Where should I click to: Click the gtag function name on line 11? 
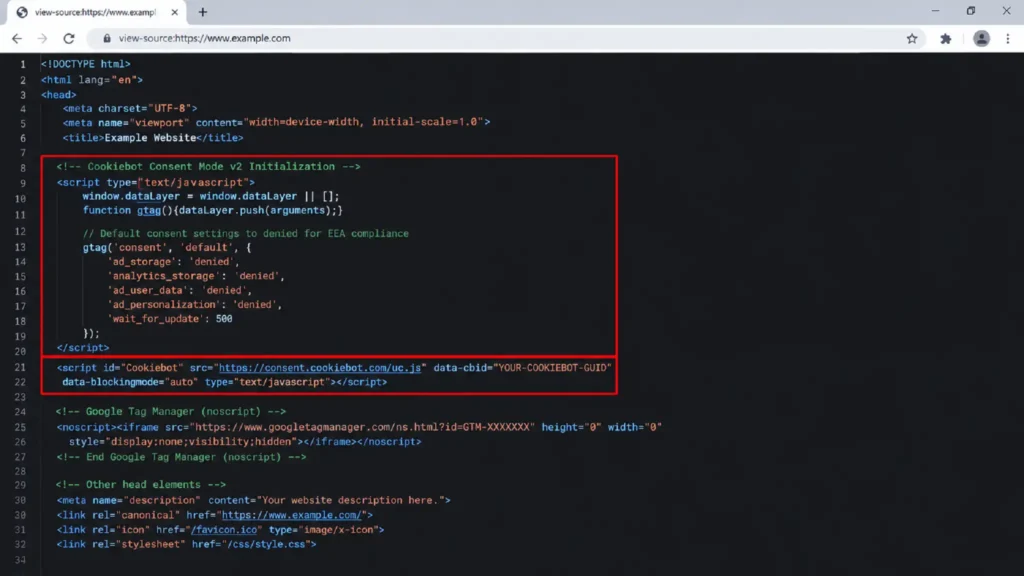(x=148, y=210)
